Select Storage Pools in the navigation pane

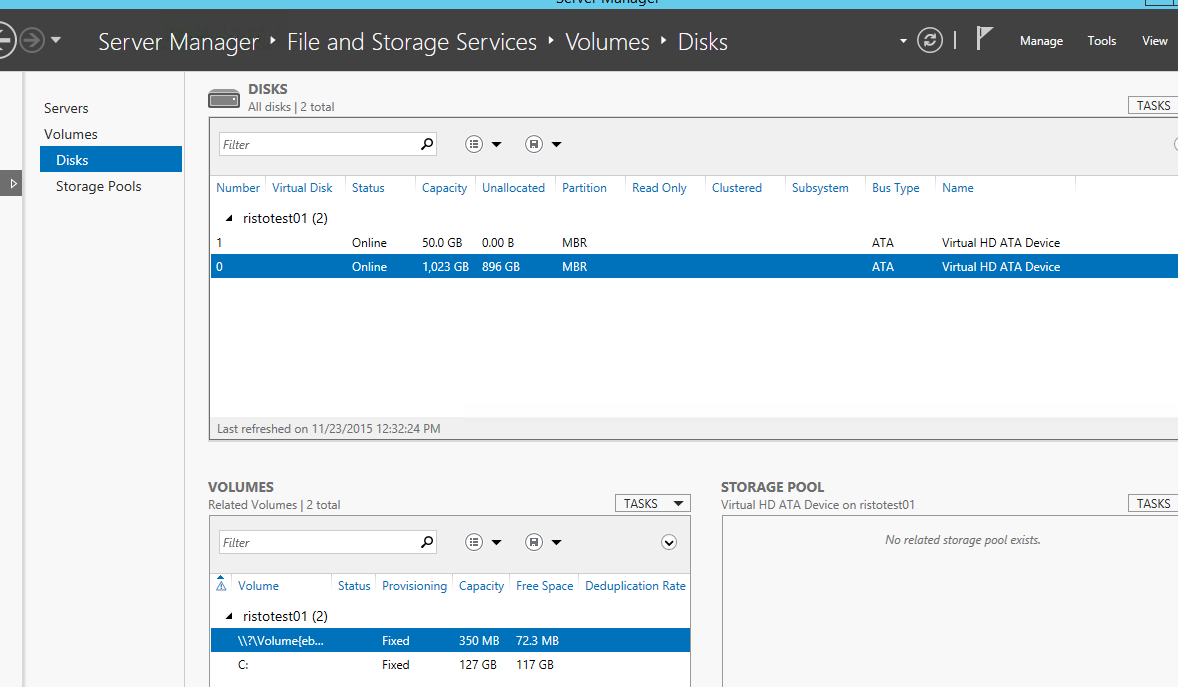(98, 185)
